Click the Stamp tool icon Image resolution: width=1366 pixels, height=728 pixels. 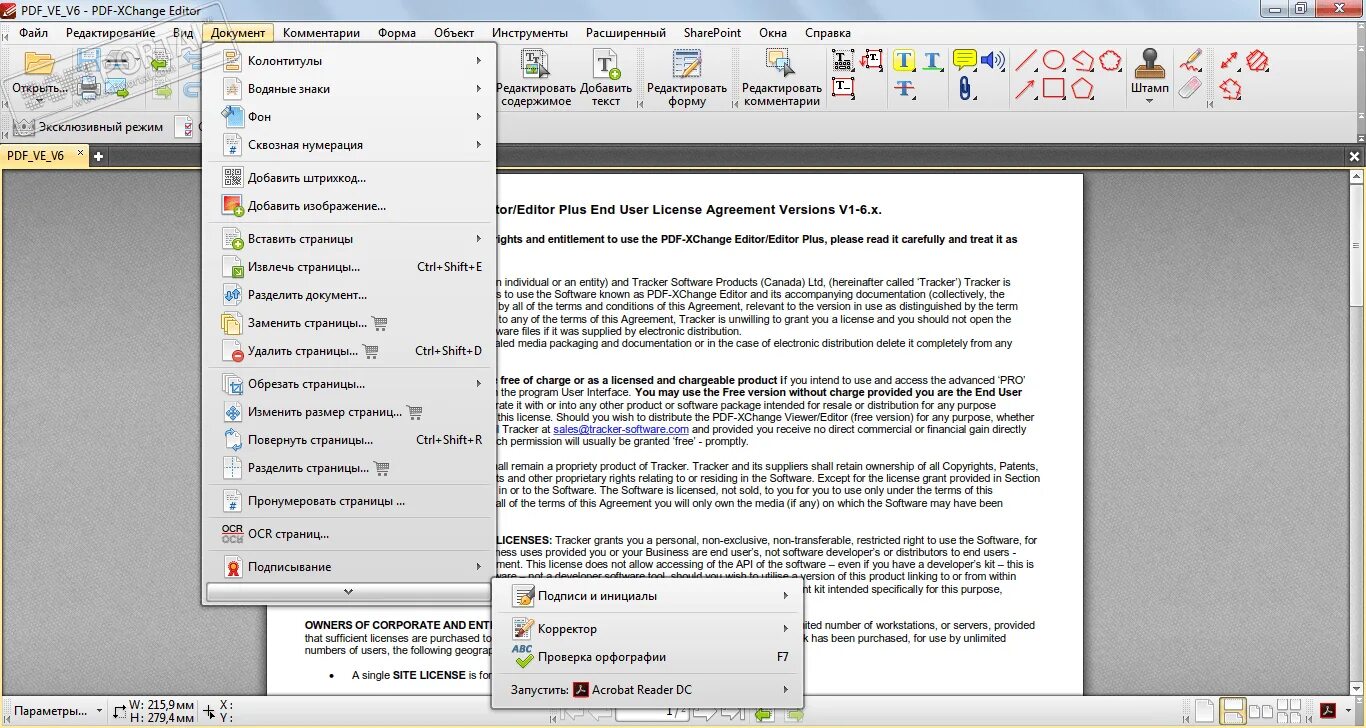pos(1150,63)
